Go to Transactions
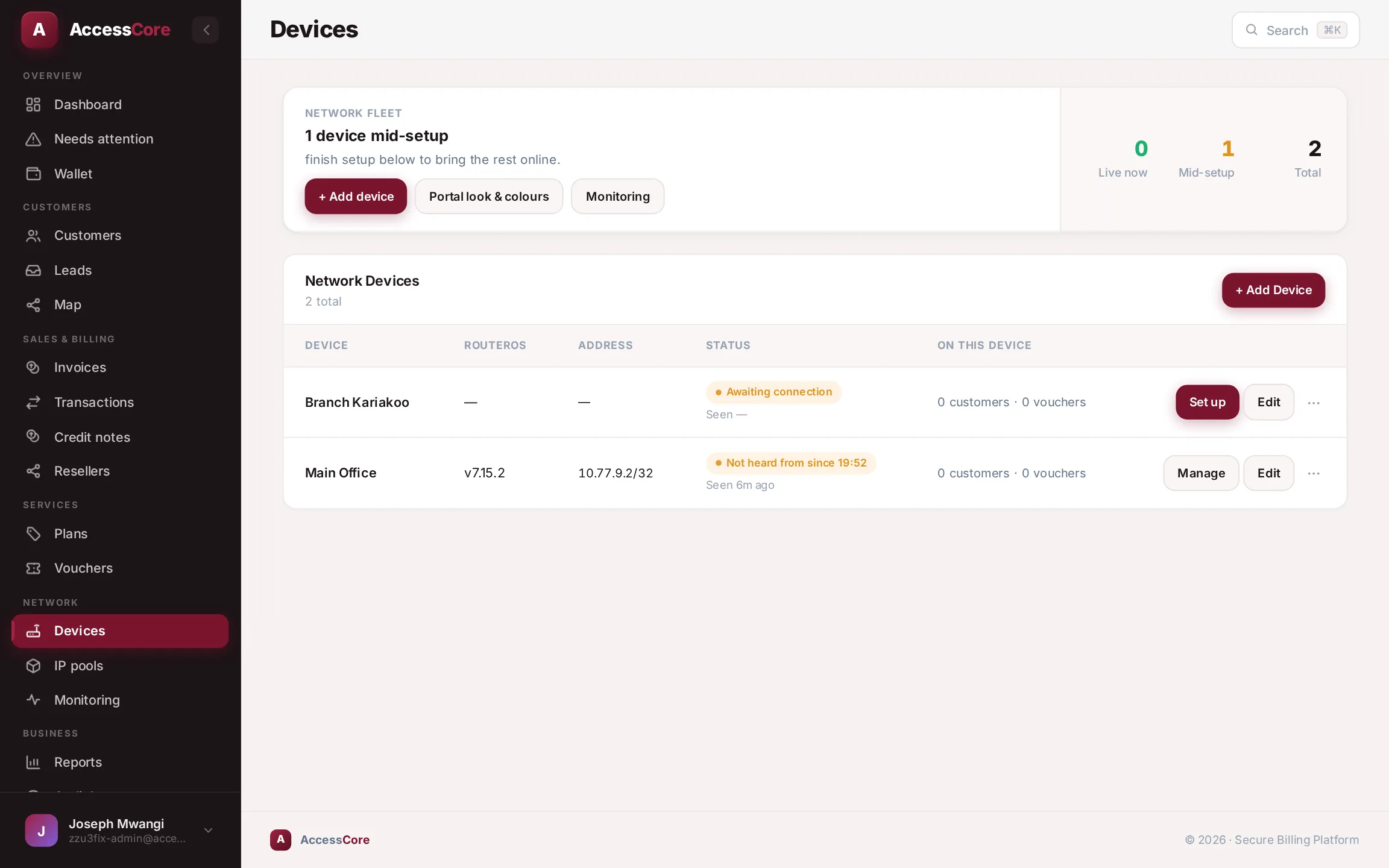 [120, 402]
